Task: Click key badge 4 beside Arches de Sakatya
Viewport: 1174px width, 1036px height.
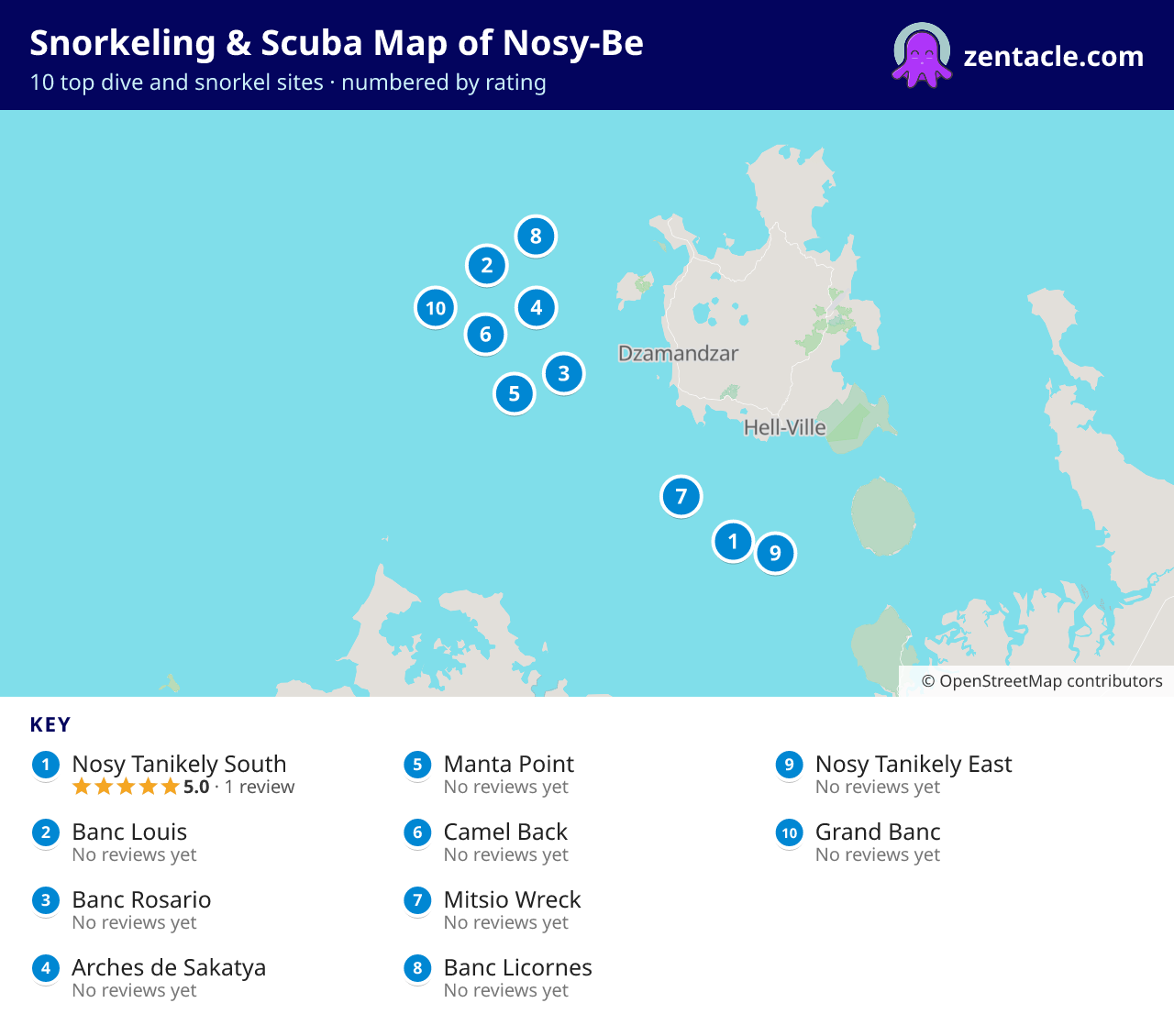Action: 46,968
